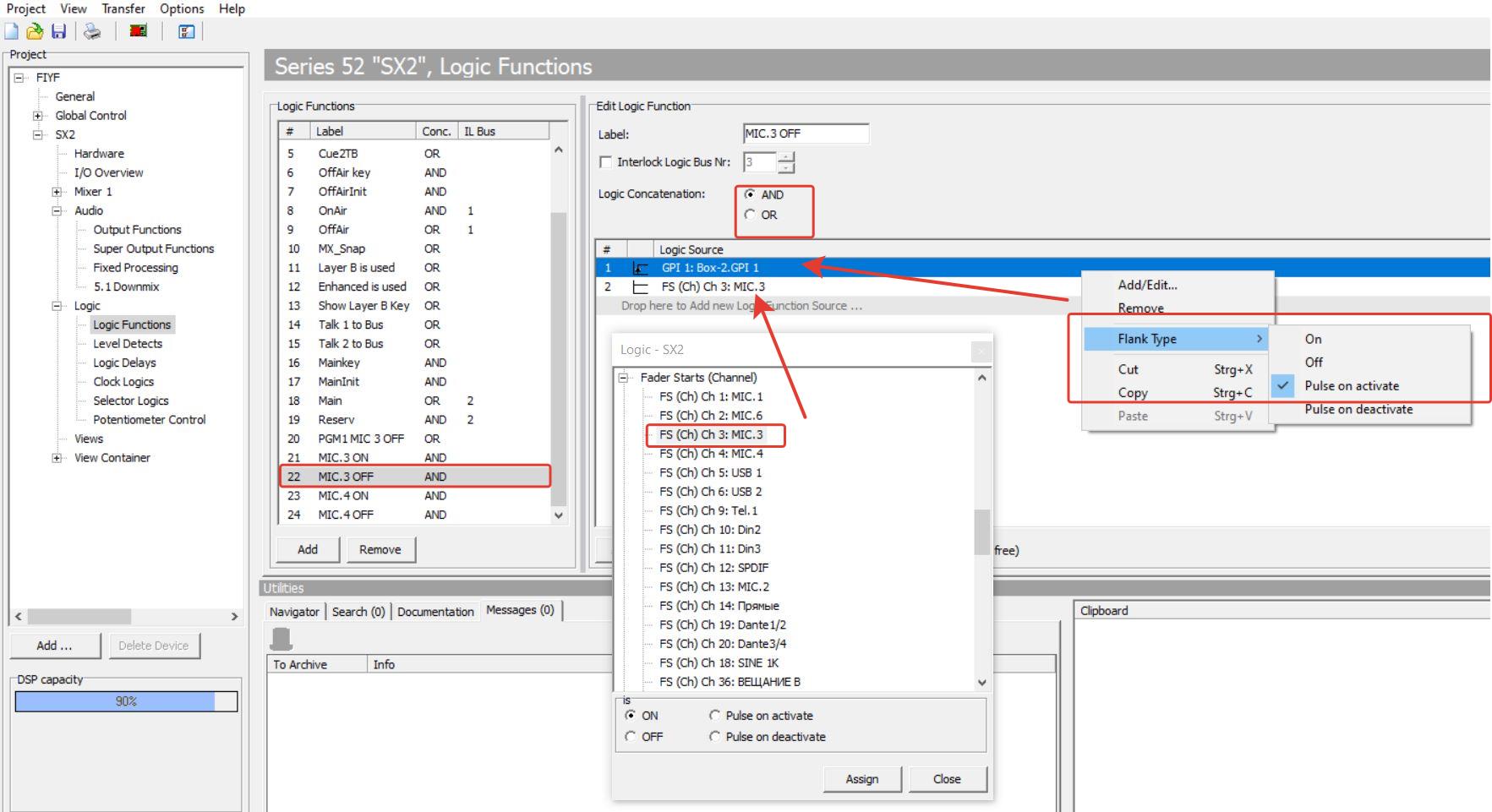
Task: Click the Label field MIC.3 OFF
Action: tap(806, 134)
